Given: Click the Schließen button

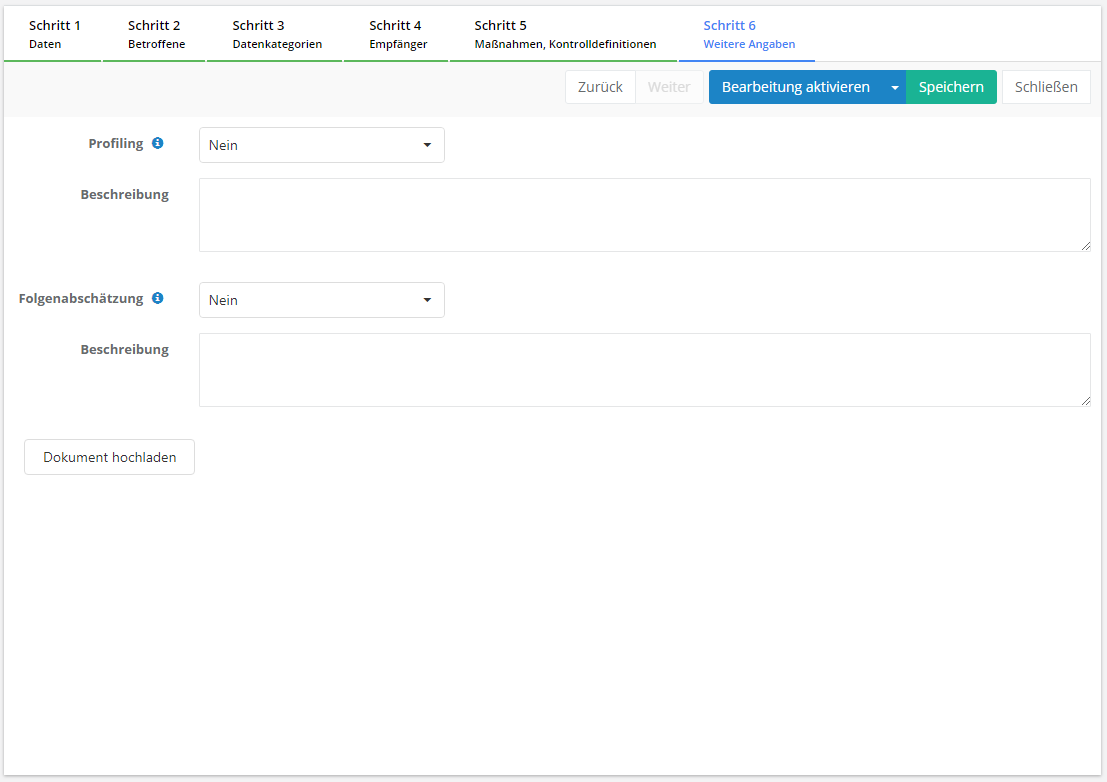Looking at the screenshot, I should pyautogui.click(x=1046, y=87).
